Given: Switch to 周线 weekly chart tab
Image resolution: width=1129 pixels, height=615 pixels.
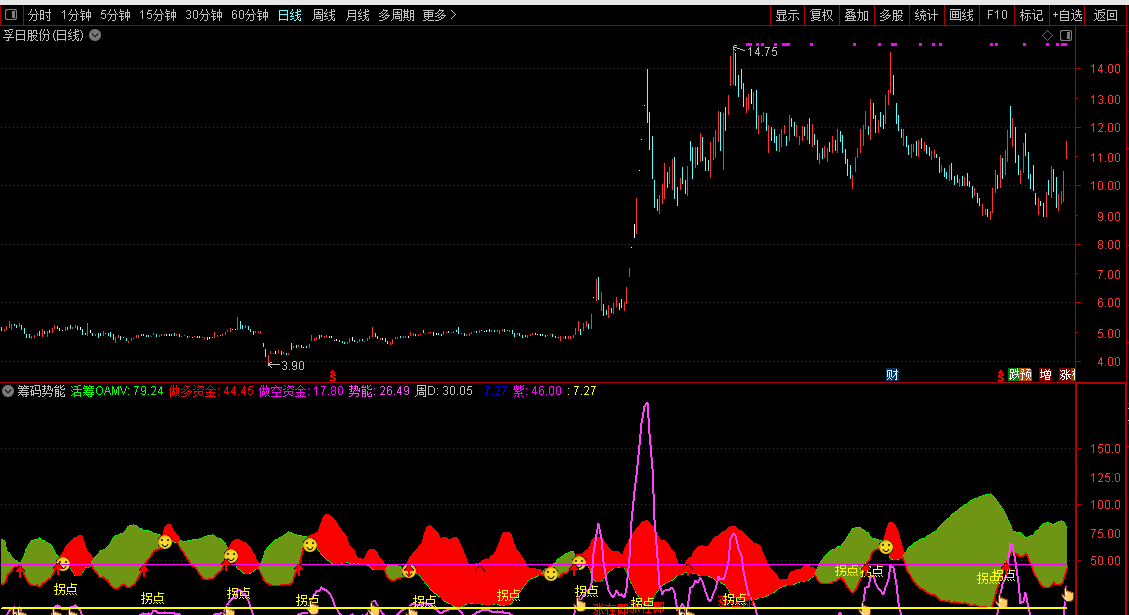Looking at the screenshot, I should (x=323, y=15).
